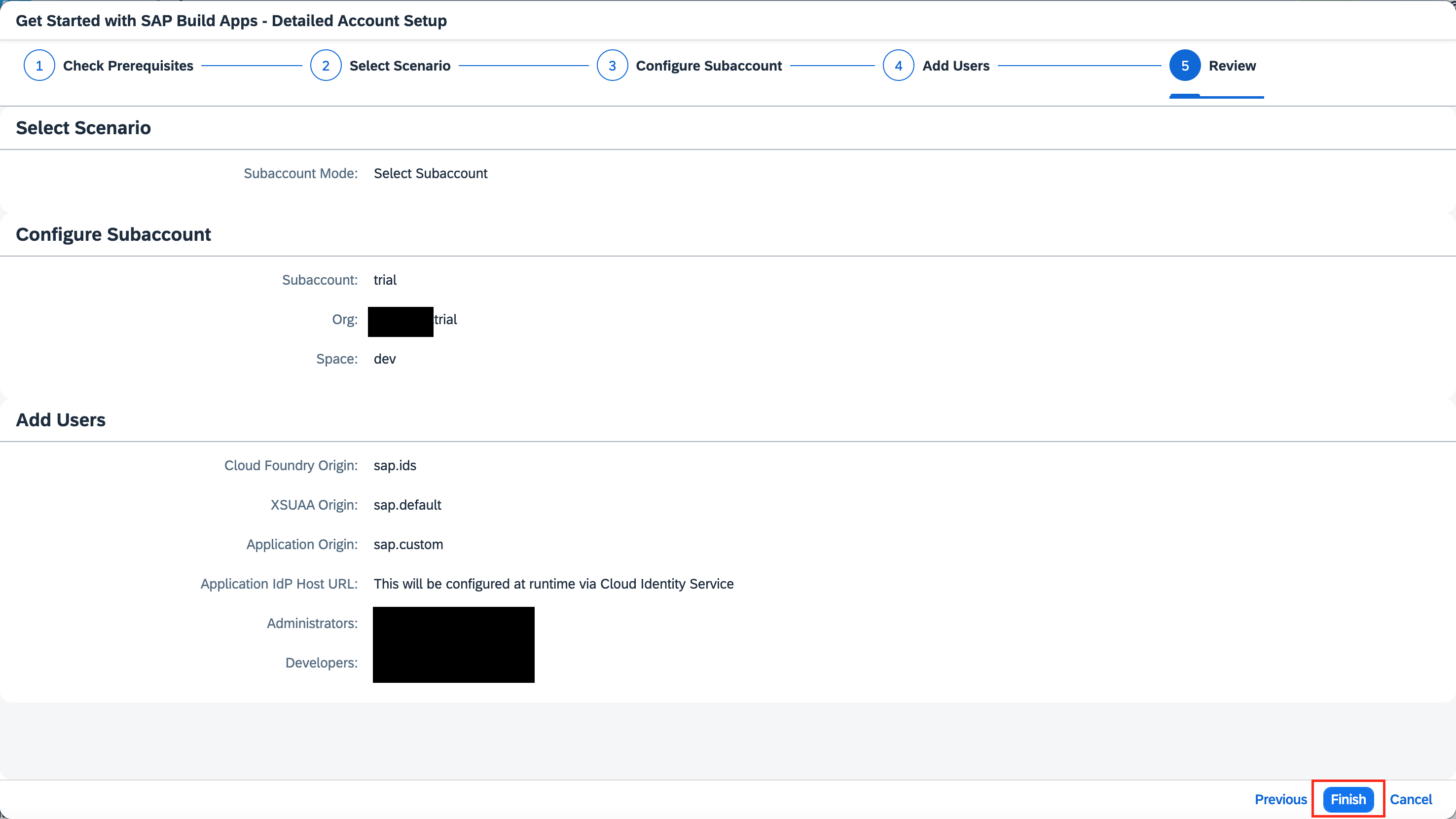Image resolution: width=1456 pixels, height=819 pixels.
Task: Click the sap.ids Cloud Foundry Origin value
Action: [x=395, y=465]
